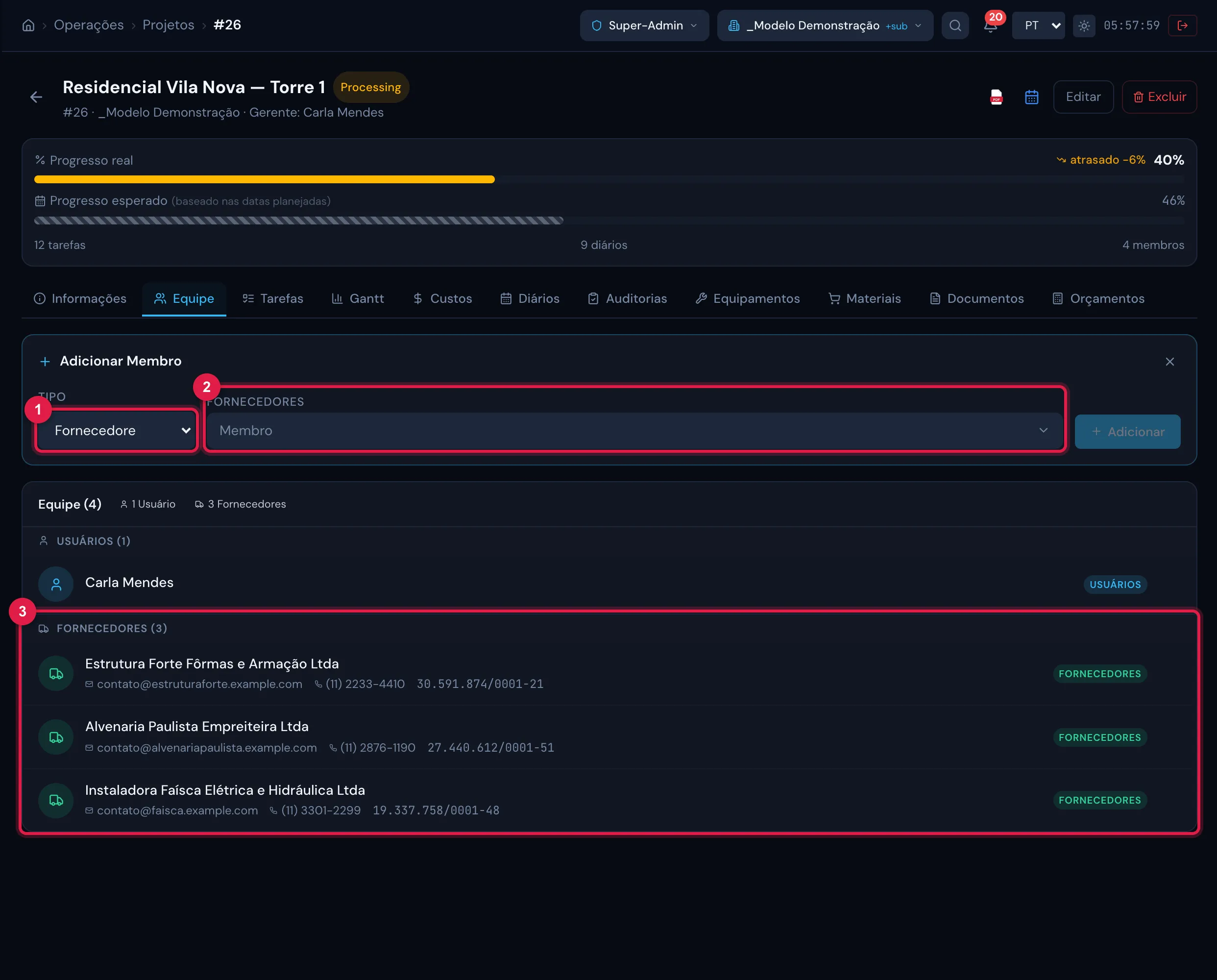
Task: Open the blue calendar icon
Action: 1031,97
